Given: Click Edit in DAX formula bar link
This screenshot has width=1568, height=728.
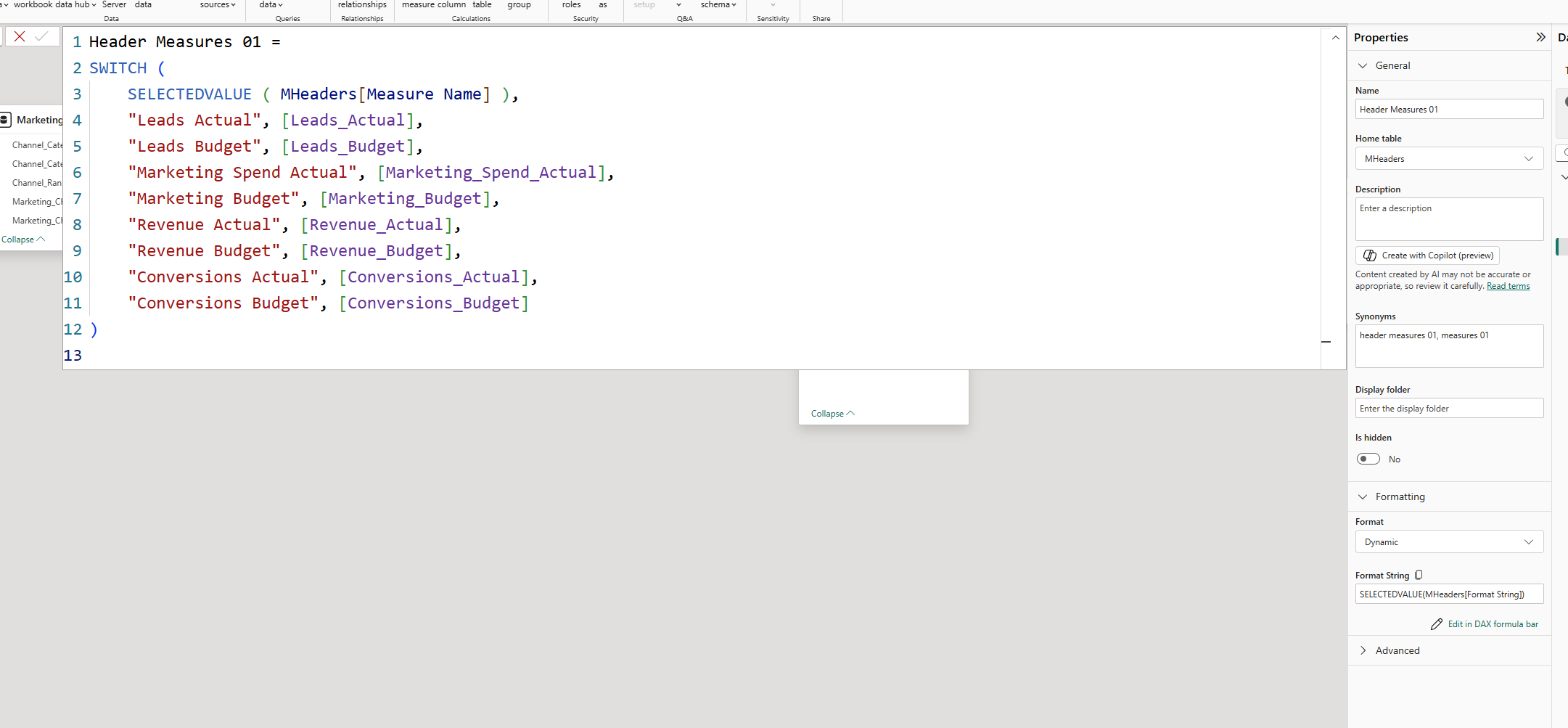Looking at the screenshot, I should click(1493, 624).
